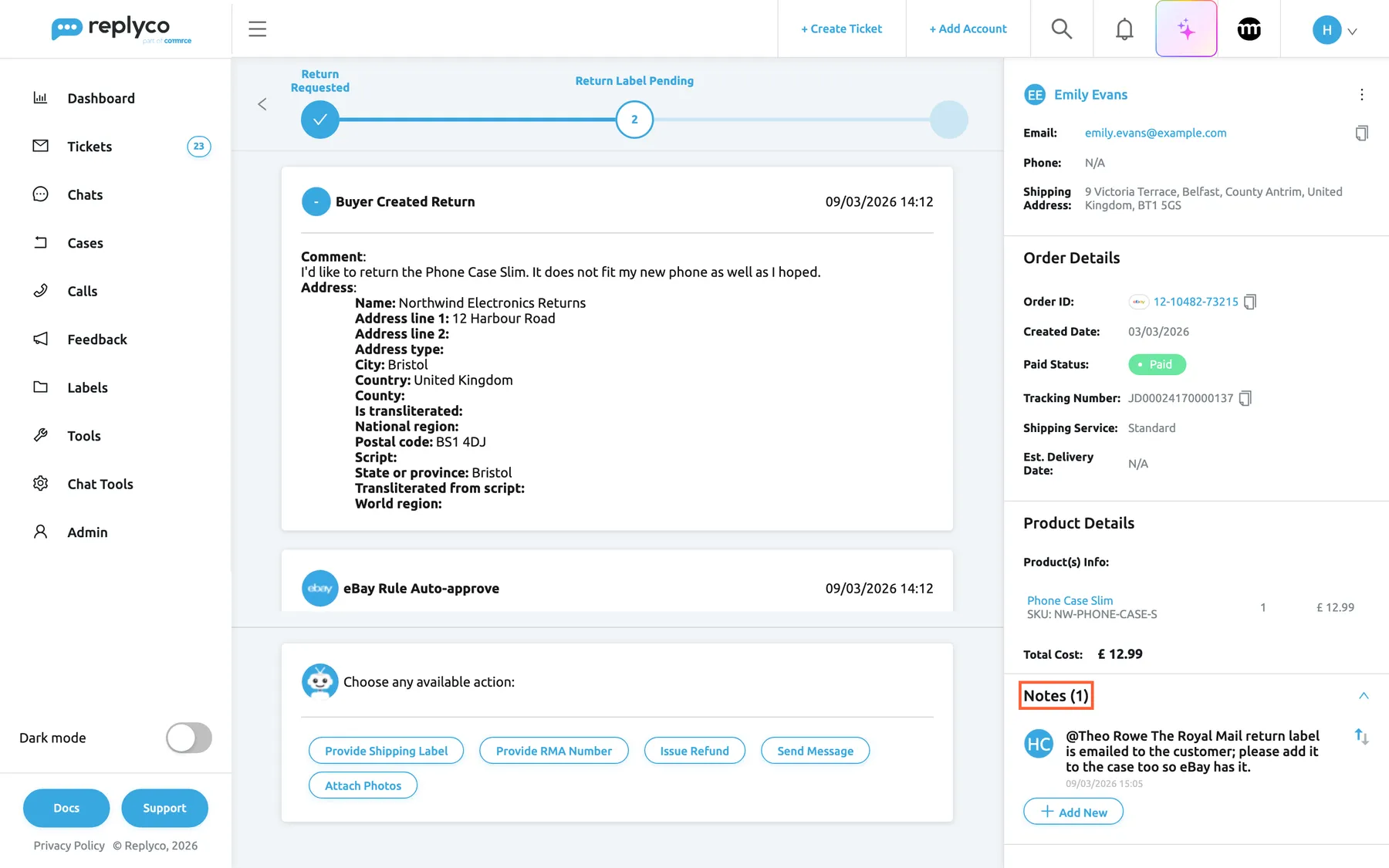Copy the customer email address icon
The height and width of the screenshot is (868, 1389).
[1361, 133]
